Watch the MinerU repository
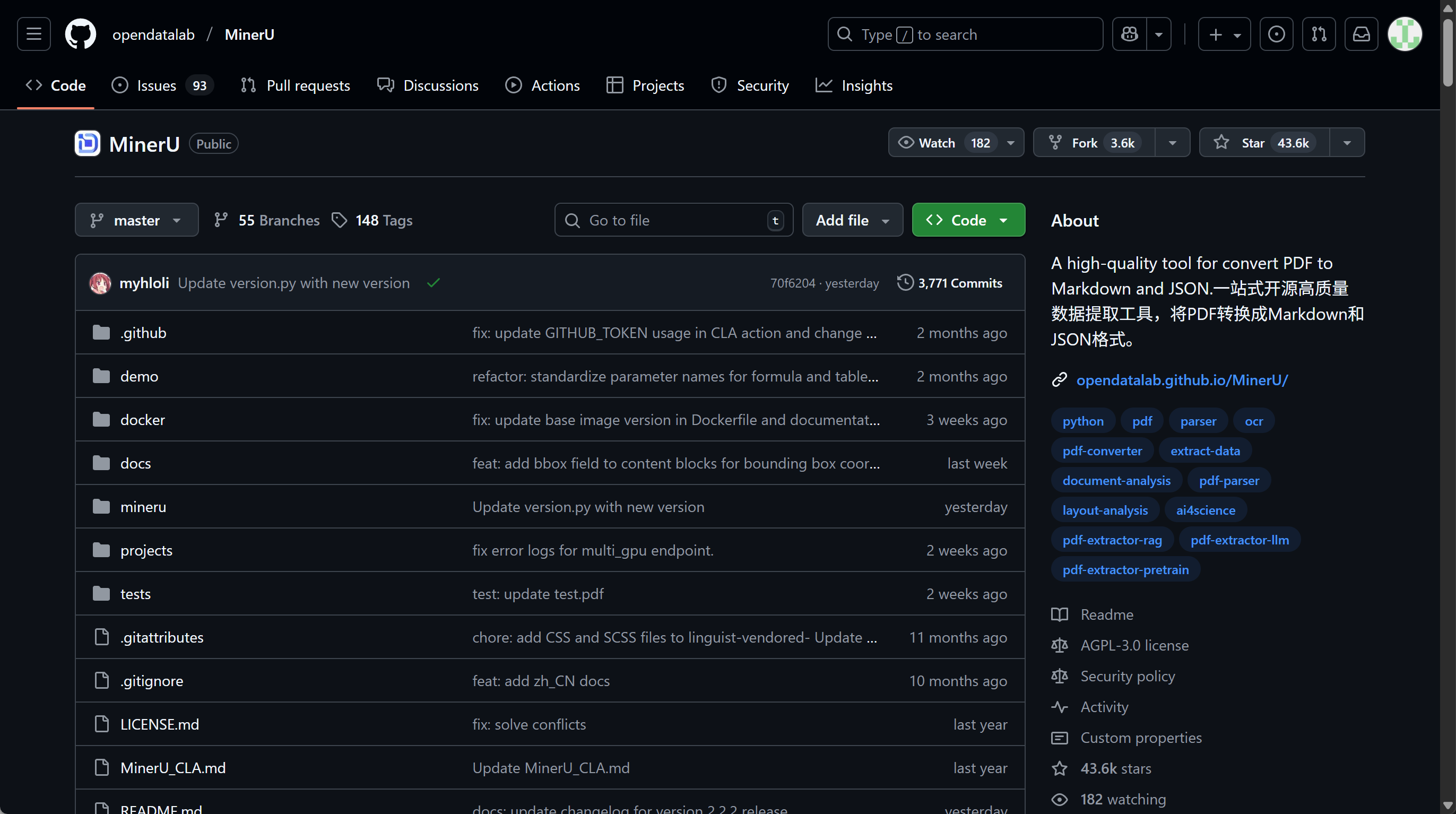This screenshot has height=814, width=1456. [x=956, y=143]
